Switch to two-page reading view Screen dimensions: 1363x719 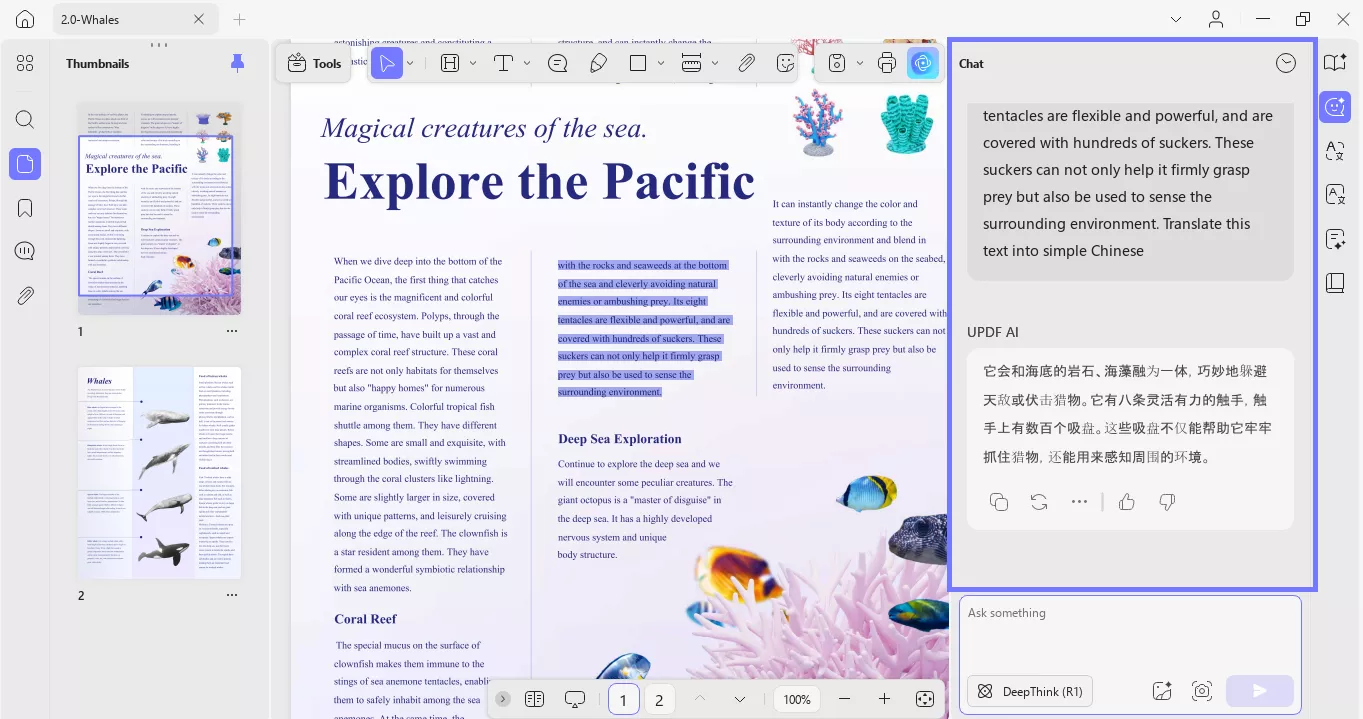tap(534, 699)
